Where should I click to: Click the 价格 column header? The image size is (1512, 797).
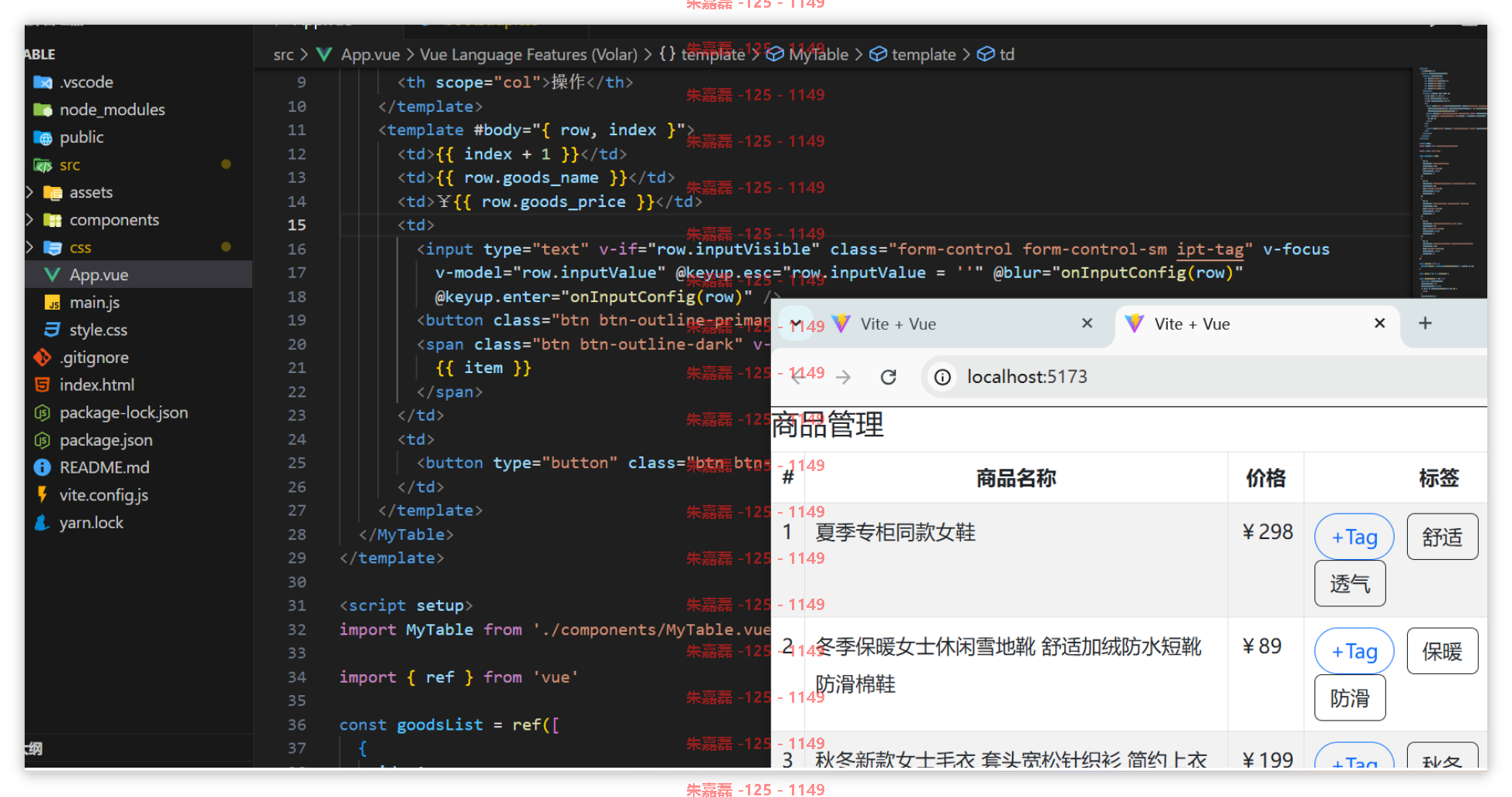pos(1266,478)
